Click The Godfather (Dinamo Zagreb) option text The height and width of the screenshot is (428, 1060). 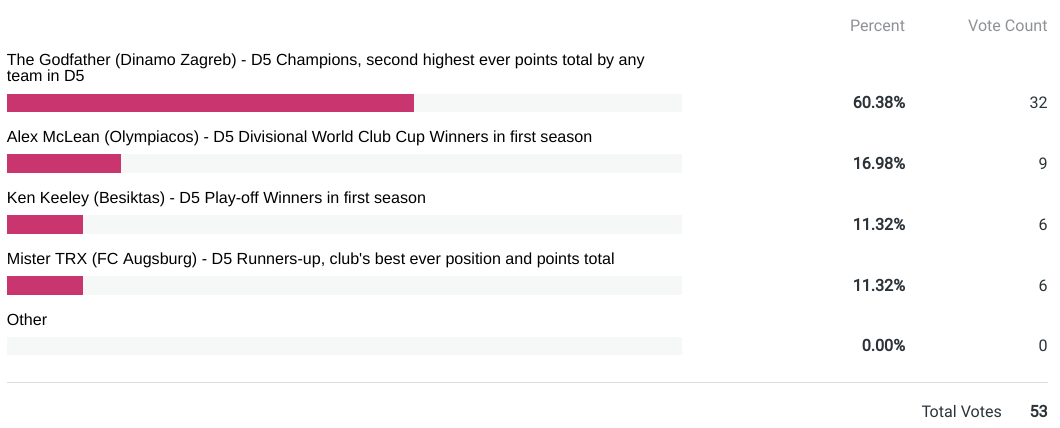325,67
